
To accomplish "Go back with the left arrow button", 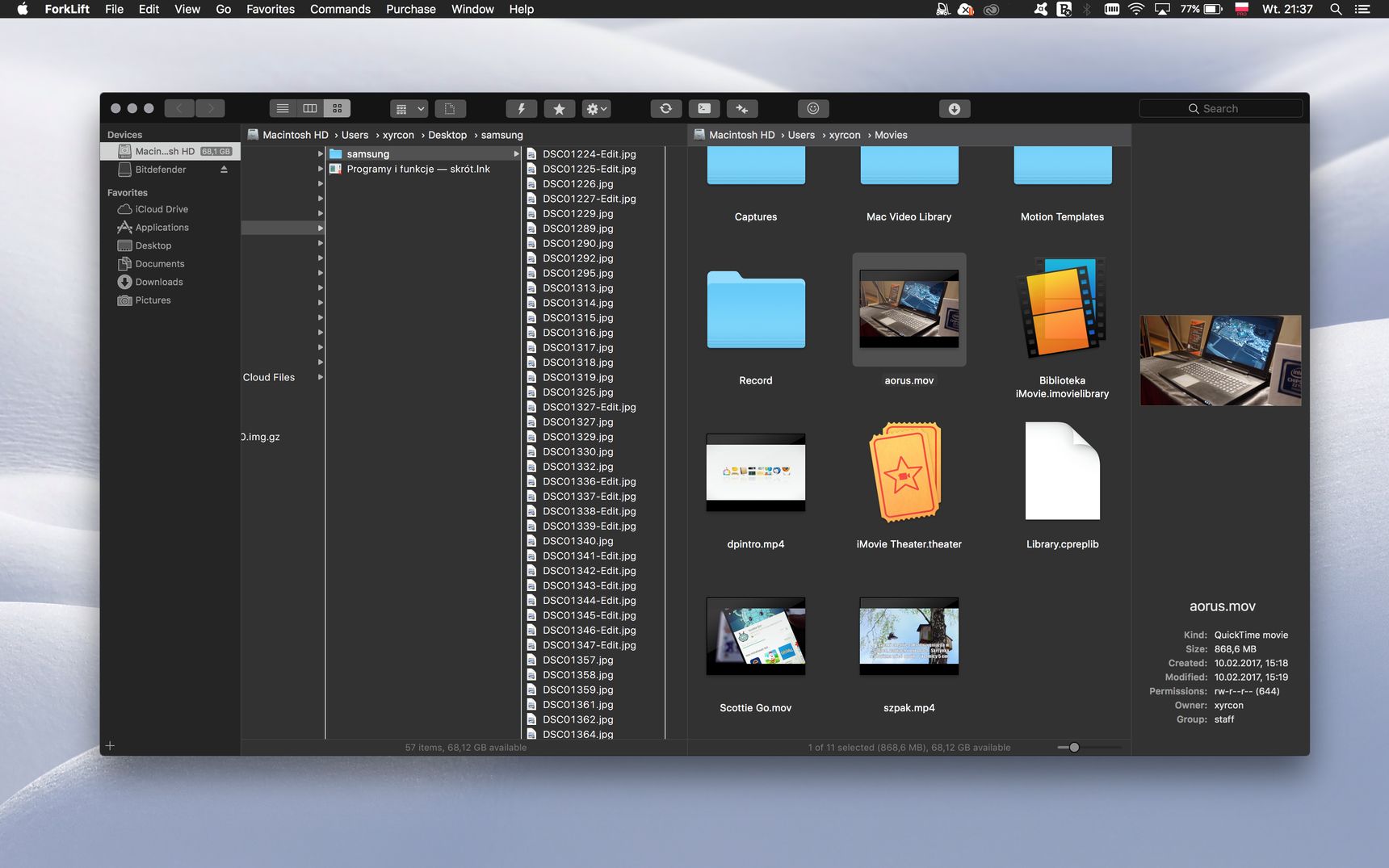I will 179,108.
